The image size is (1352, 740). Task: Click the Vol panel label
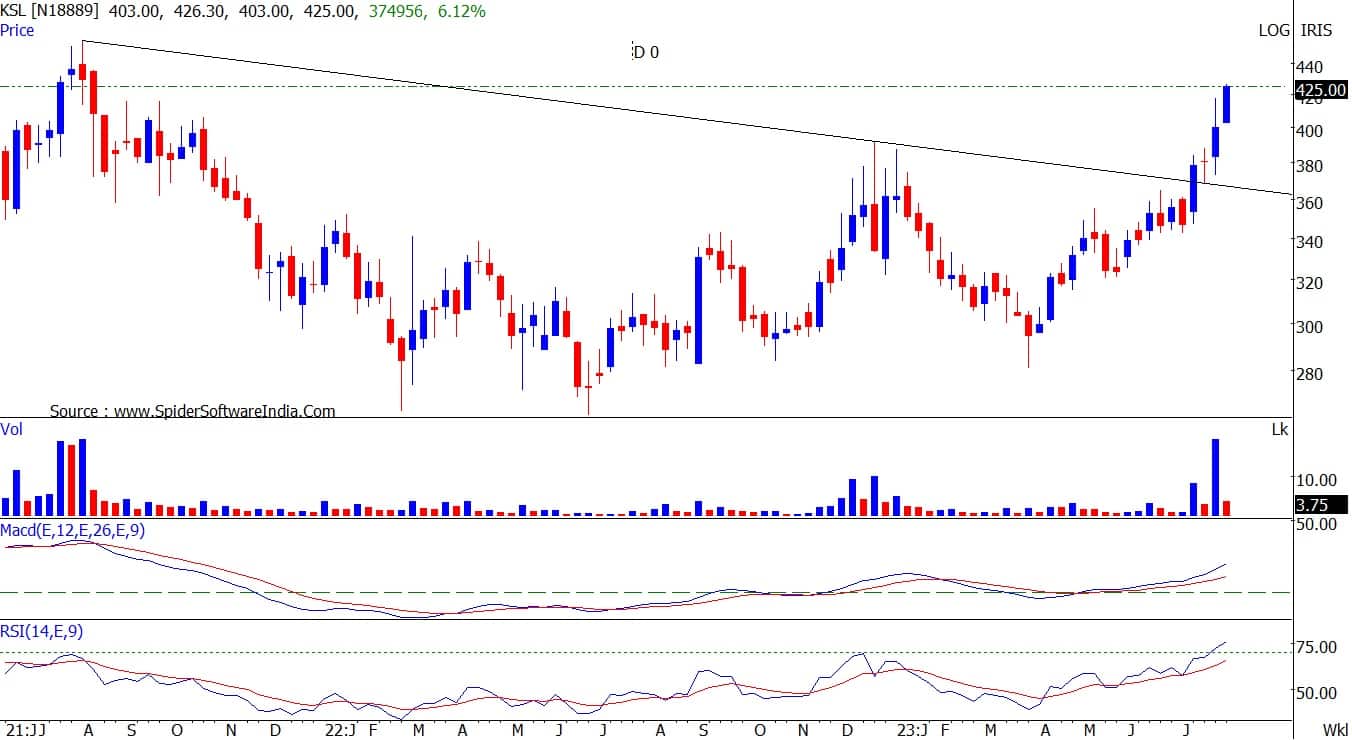point(12,429)
